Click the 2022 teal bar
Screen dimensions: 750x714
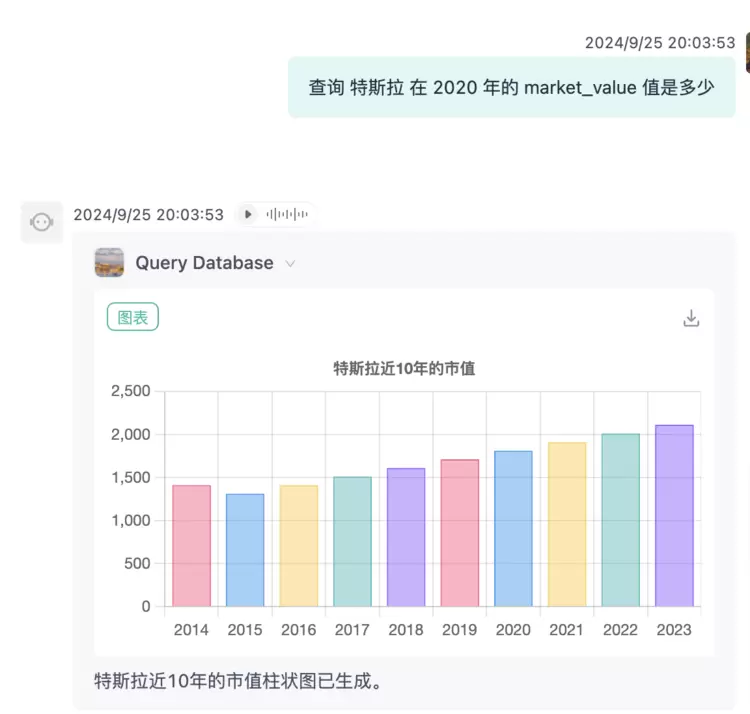[x=620, y=520]
